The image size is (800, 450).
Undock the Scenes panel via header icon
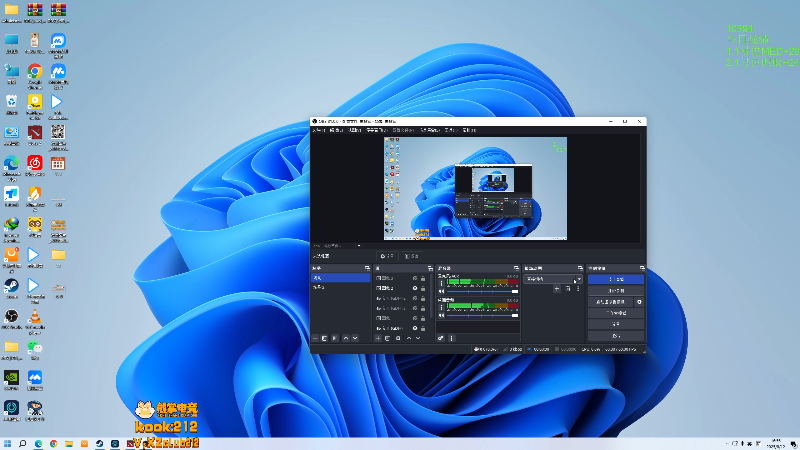[367, 268]
